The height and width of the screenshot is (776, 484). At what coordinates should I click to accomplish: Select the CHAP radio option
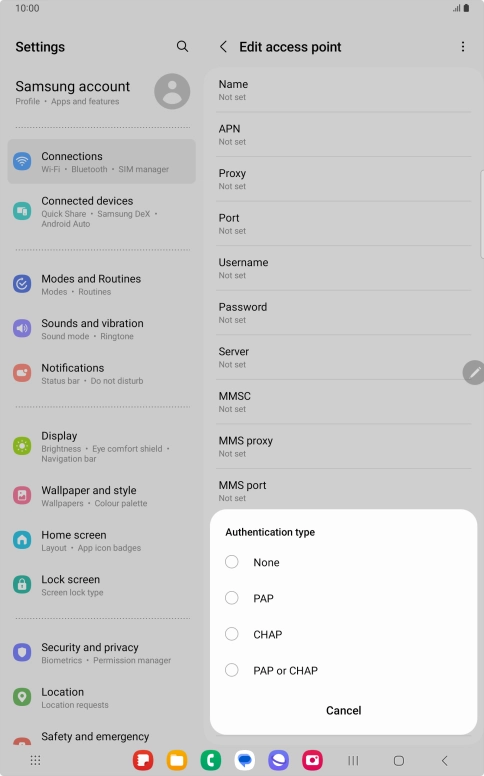[232, 634]
